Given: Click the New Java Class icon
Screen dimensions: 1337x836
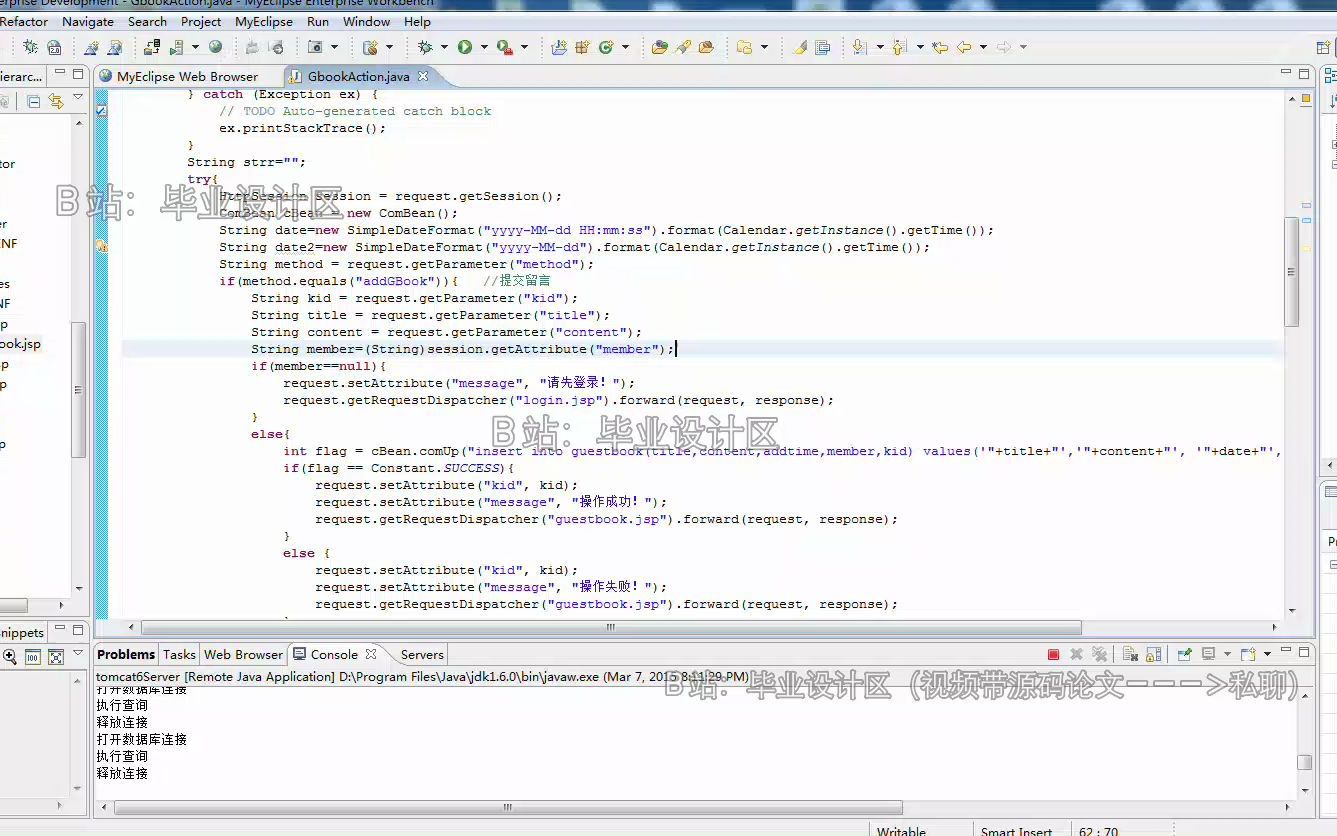Looking at the screenshot, I should point(606,47).
